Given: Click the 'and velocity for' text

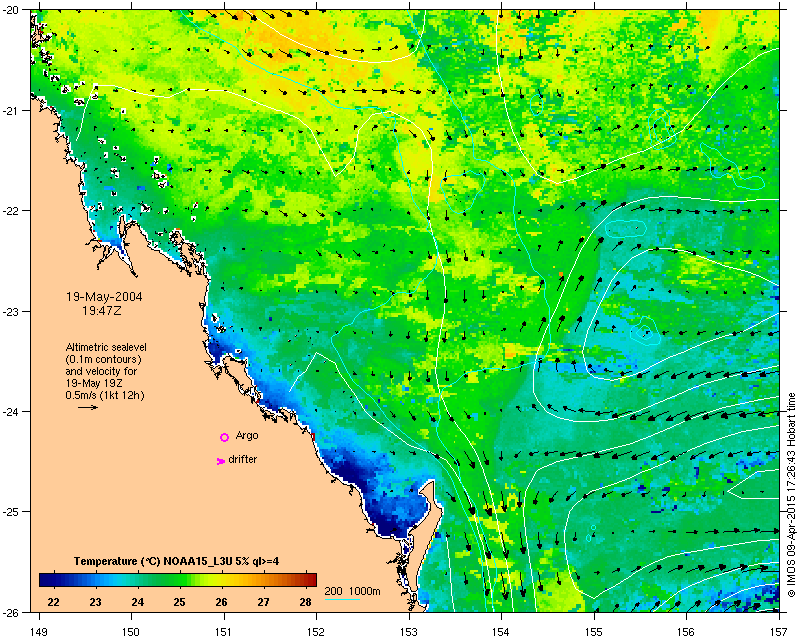Looking at the screenshot, I should click(x=101, y=371).
